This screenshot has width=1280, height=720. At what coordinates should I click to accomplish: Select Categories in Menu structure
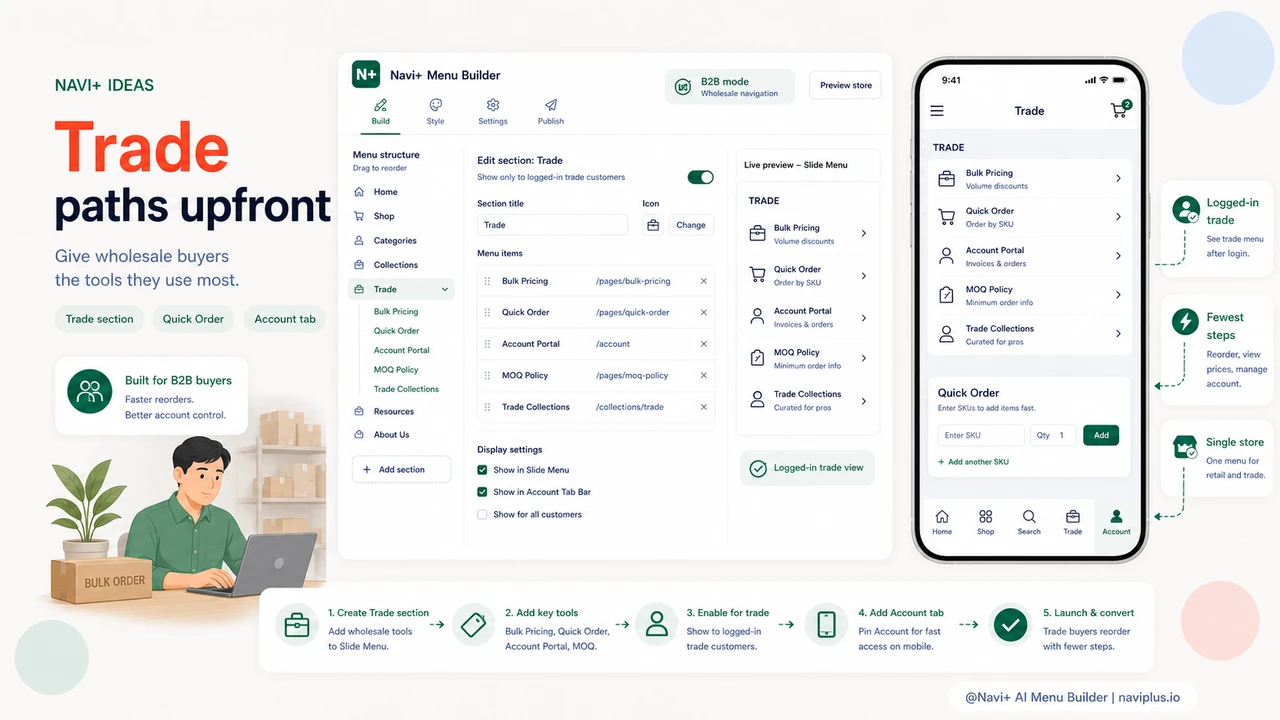(385, 241)
